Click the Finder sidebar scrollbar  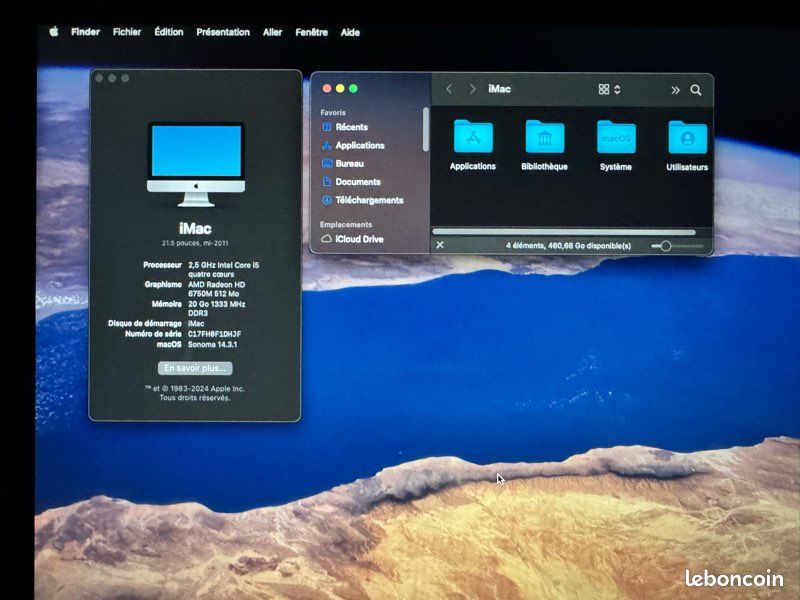pos(426,129)
